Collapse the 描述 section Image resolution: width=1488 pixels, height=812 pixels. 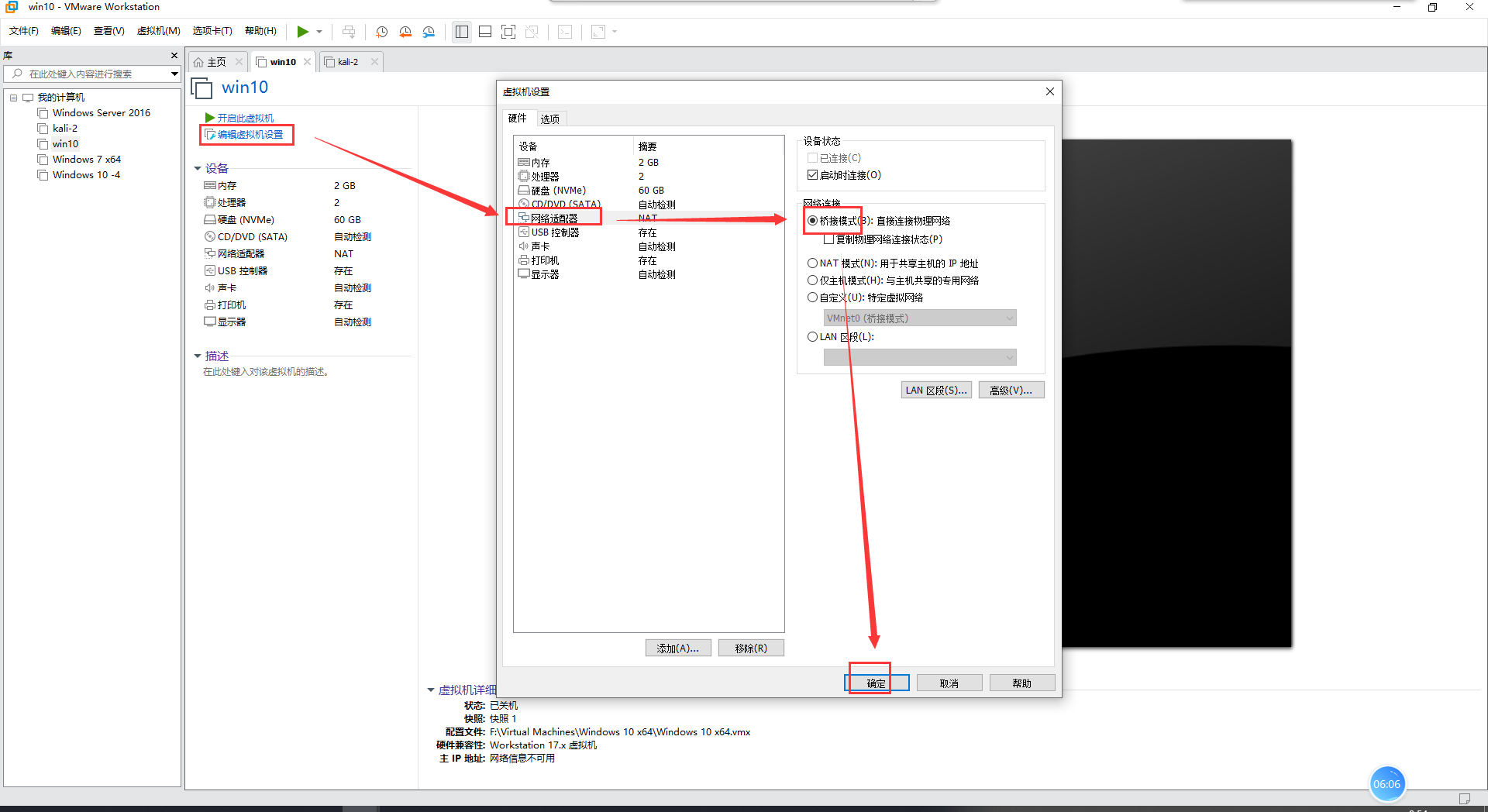[x=198, y=356]
